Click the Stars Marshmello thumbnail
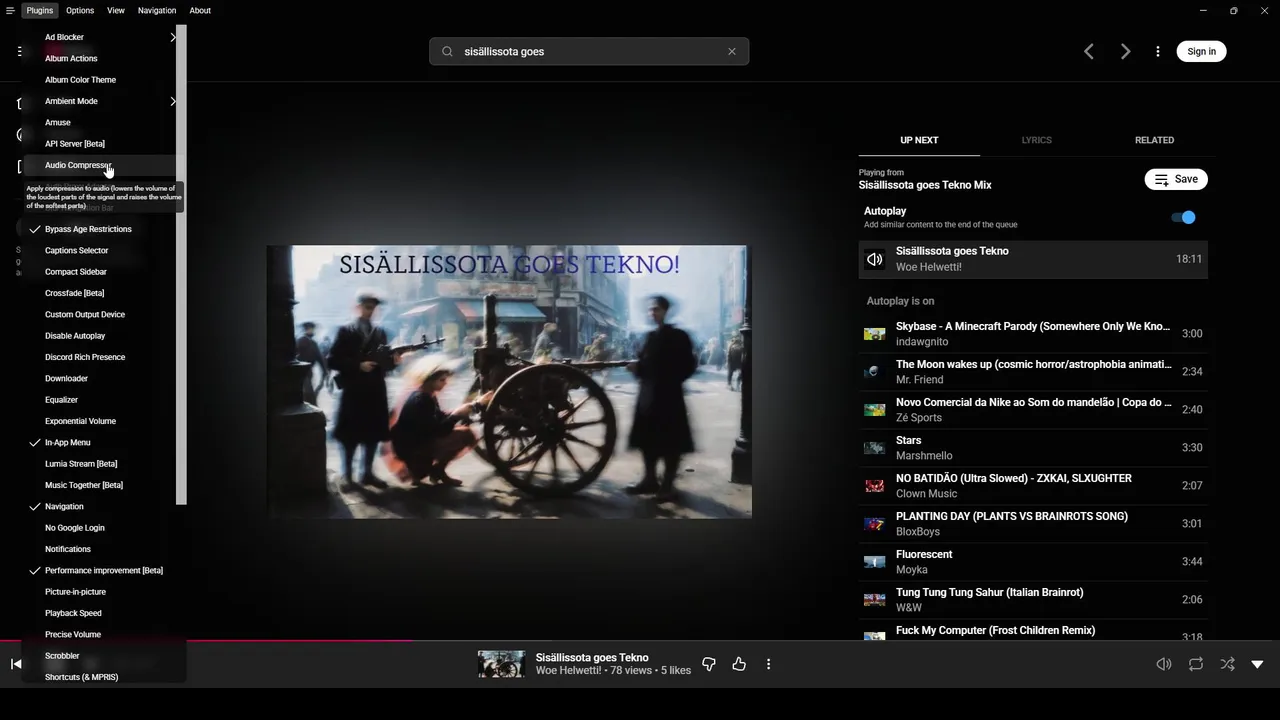 tap(875, 448)
